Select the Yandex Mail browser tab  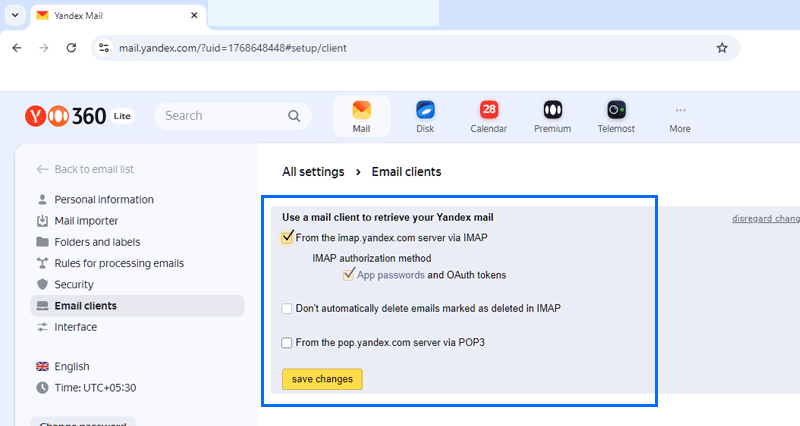coord(118,16)
